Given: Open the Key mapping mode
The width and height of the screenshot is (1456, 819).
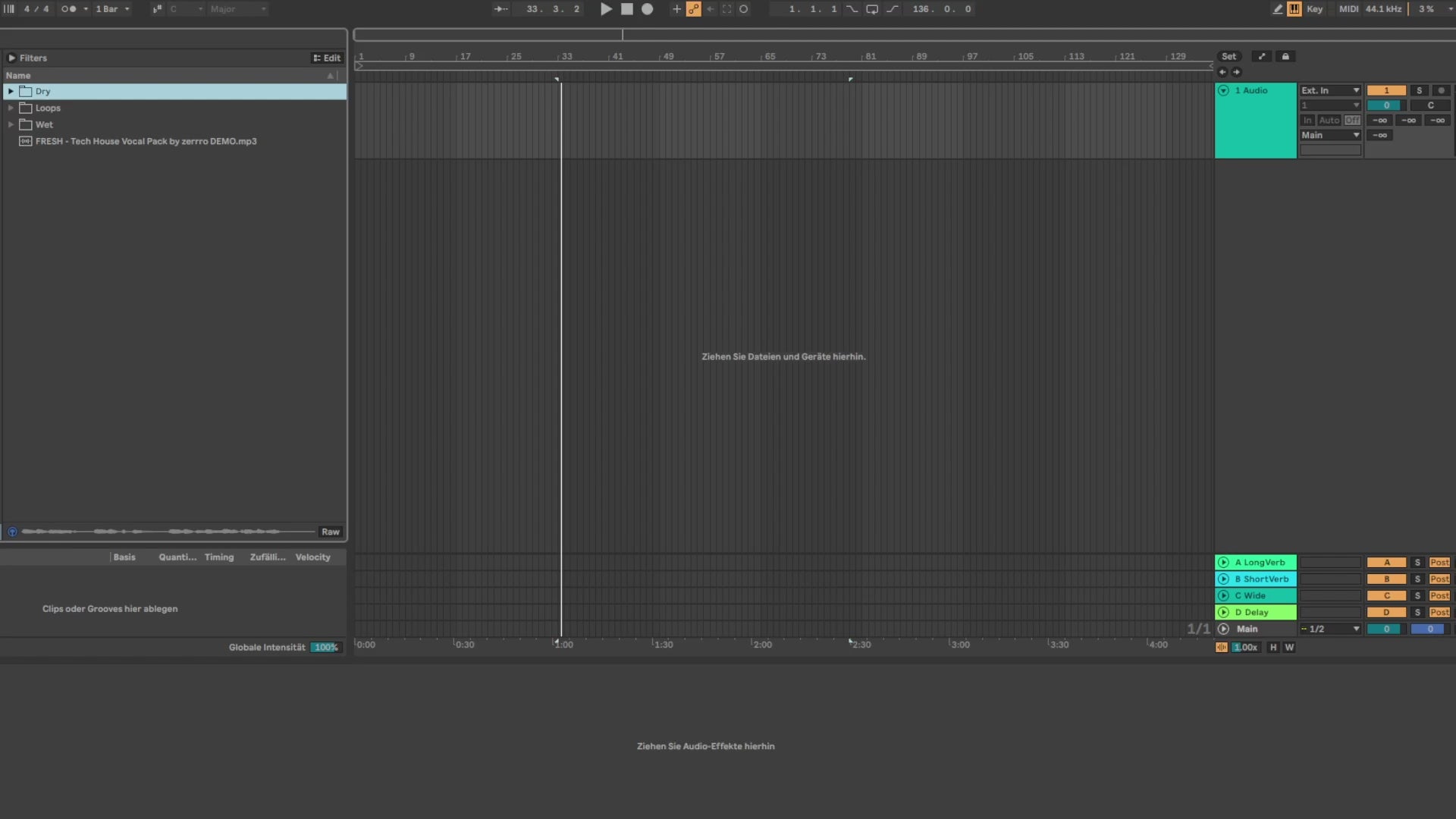Looking at the screenshot, I should coord(1314,9).
